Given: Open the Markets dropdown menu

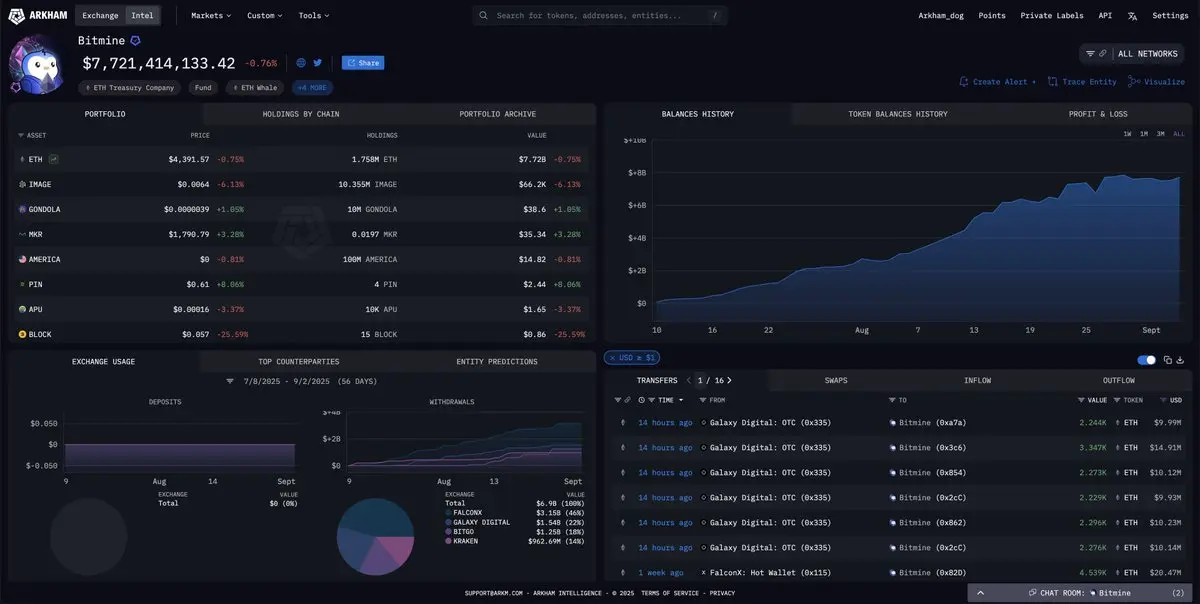Looking at the screenshot, I should (211, 16).
